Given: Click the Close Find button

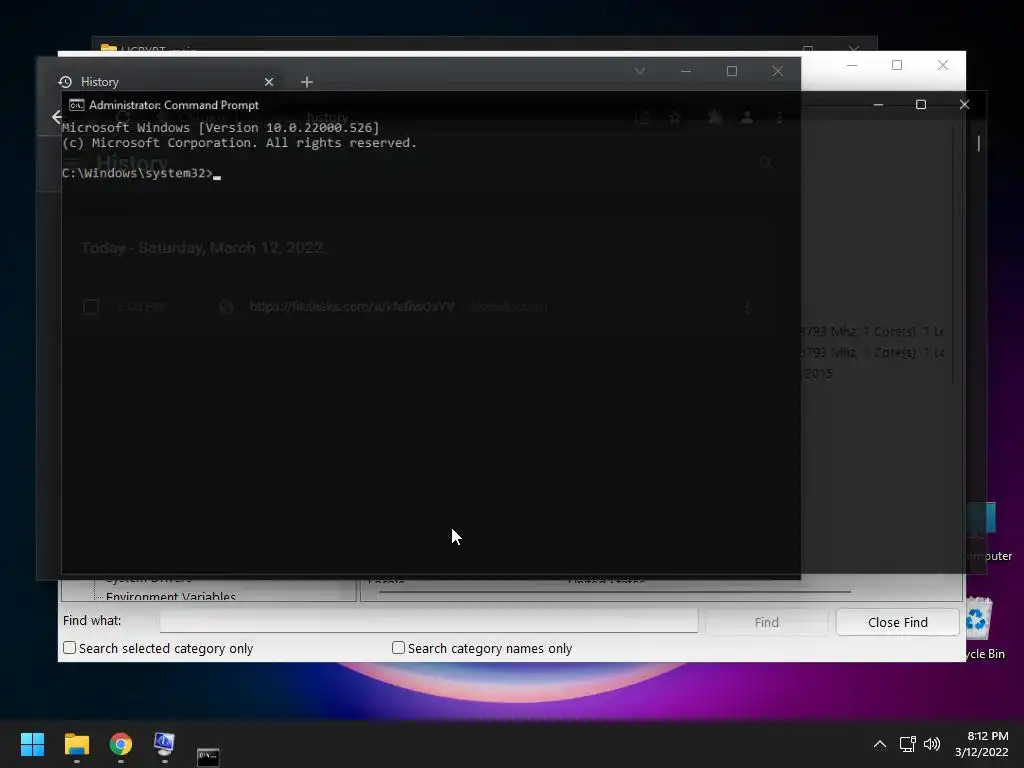Looking at the screenshot, I should pos(898,622).
